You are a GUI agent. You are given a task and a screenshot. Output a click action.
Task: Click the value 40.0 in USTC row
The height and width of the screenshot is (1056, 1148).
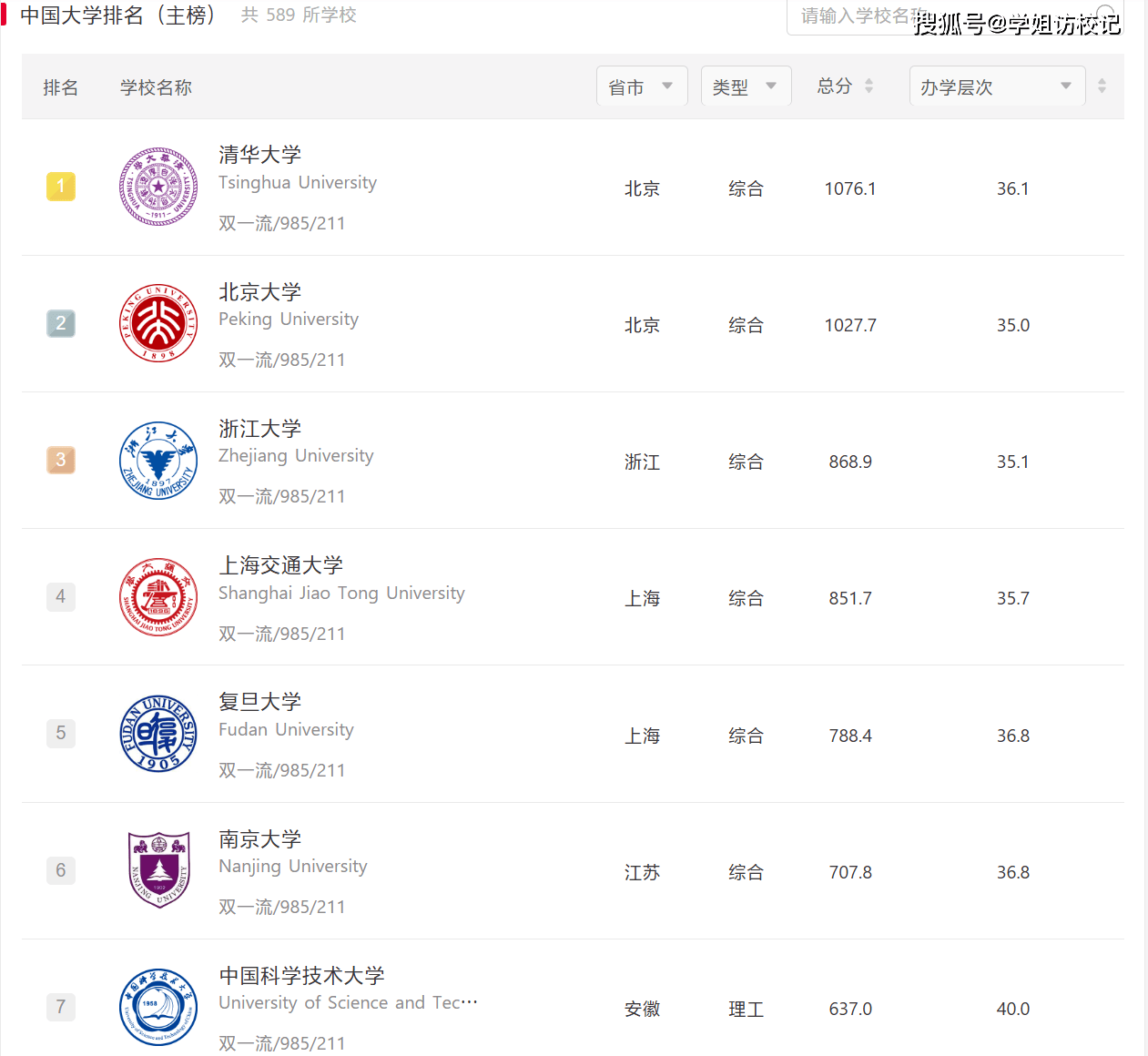pyautogui.click(x=1013, y=1009)
